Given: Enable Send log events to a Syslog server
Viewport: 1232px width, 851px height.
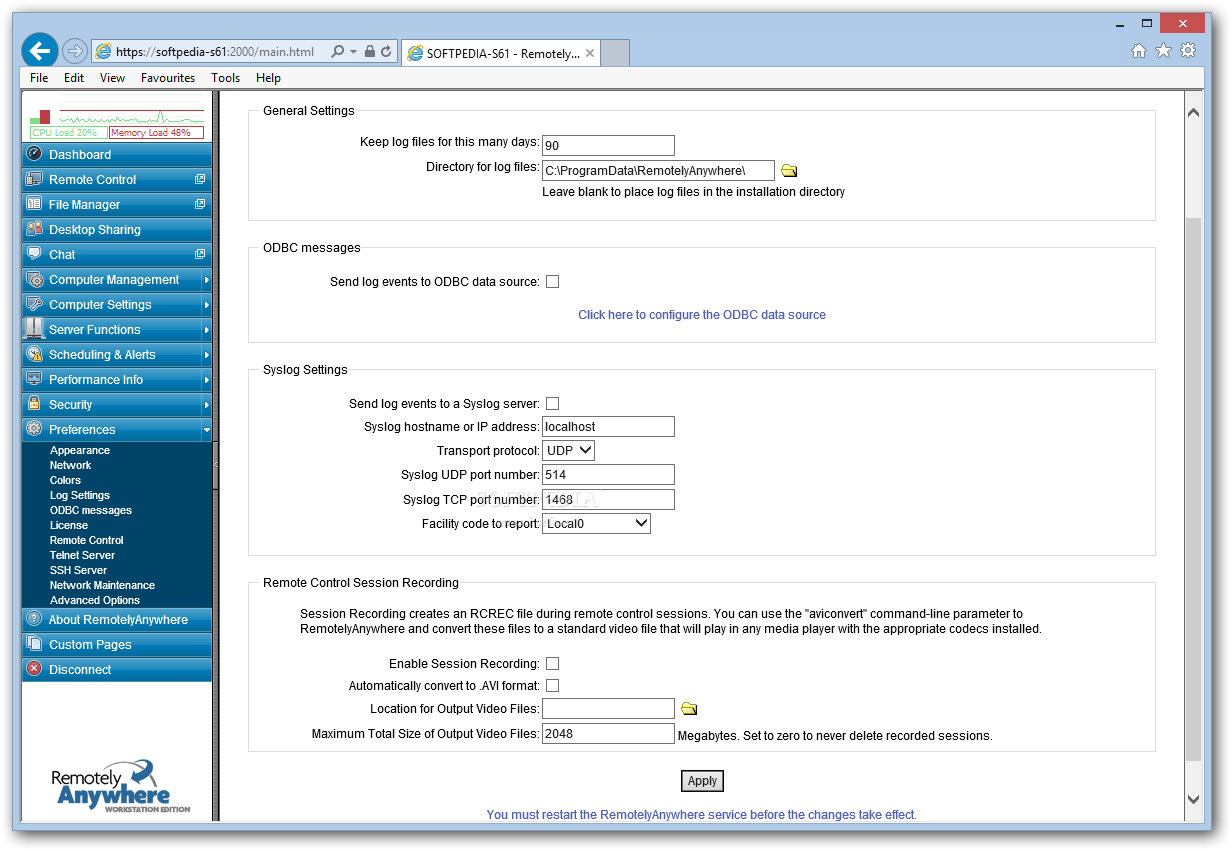Looking at the screenshot, I should (552, 404).
